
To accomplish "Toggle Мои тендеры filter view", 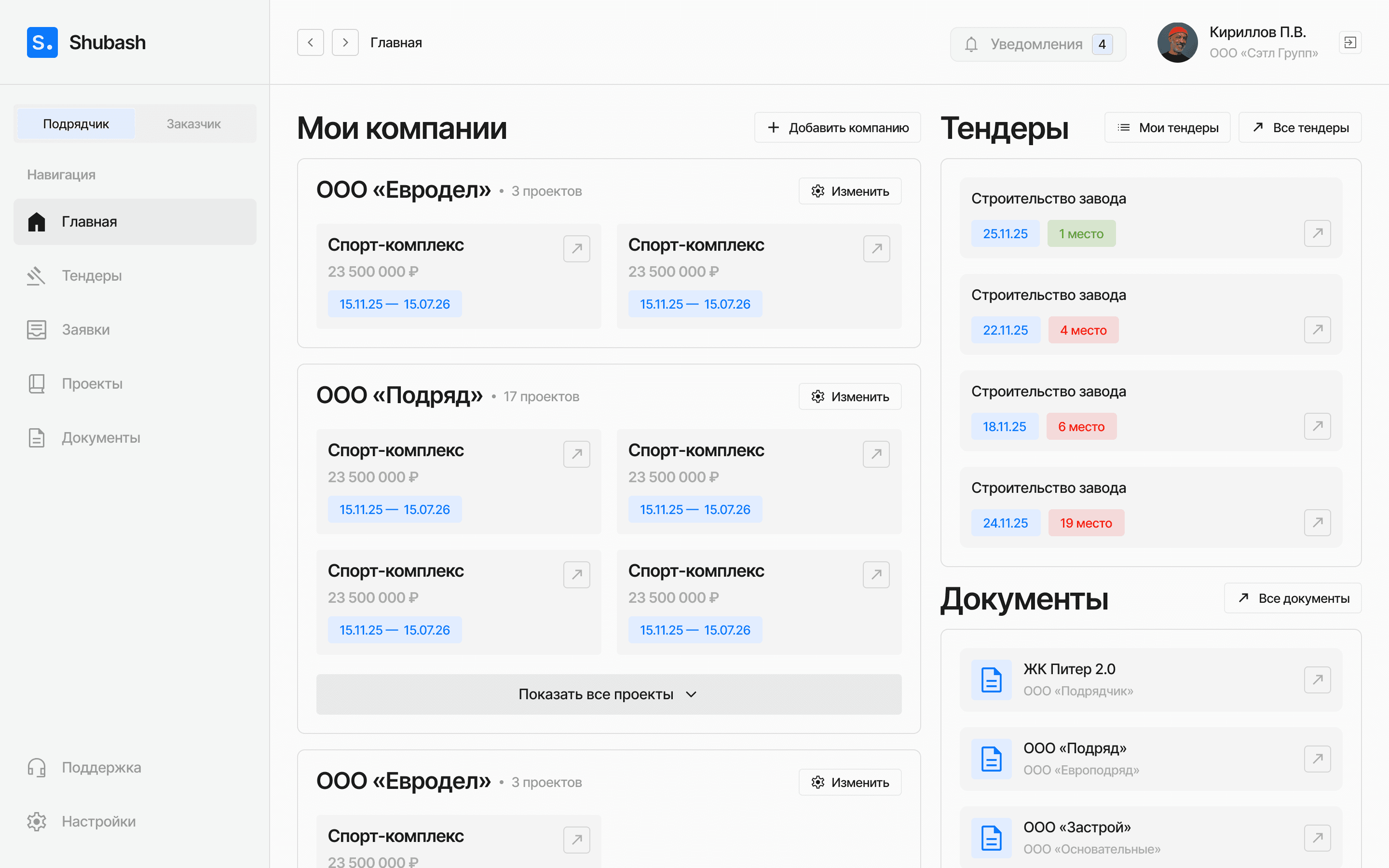I will point(1168,127).
